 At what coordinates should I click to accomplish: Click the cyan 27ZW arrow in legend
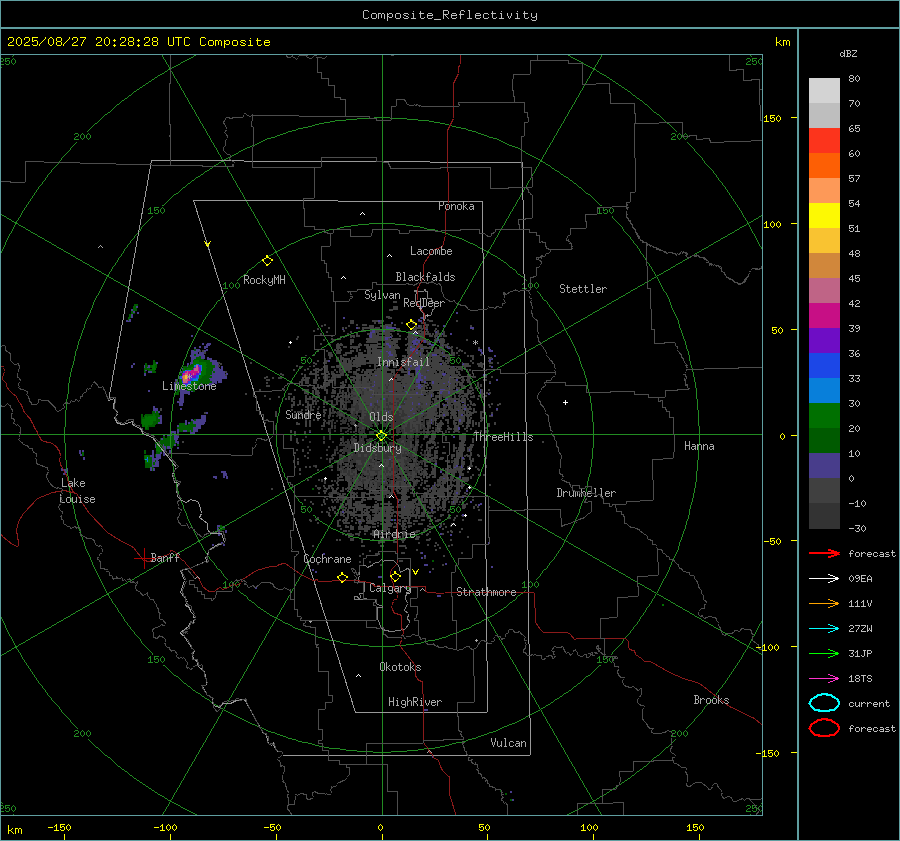[824, 629]
